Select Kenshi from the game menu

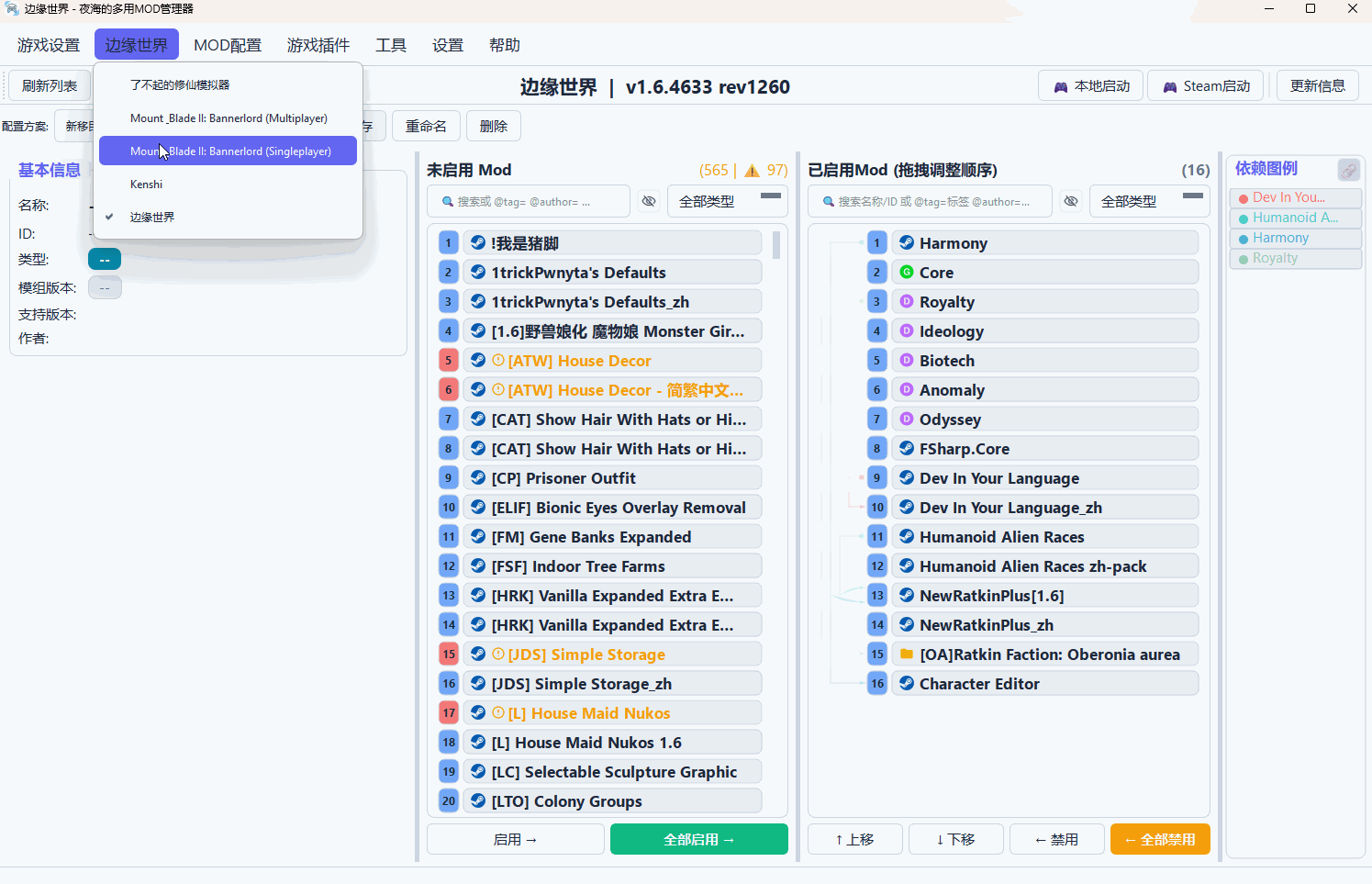(x=147, y=184)
